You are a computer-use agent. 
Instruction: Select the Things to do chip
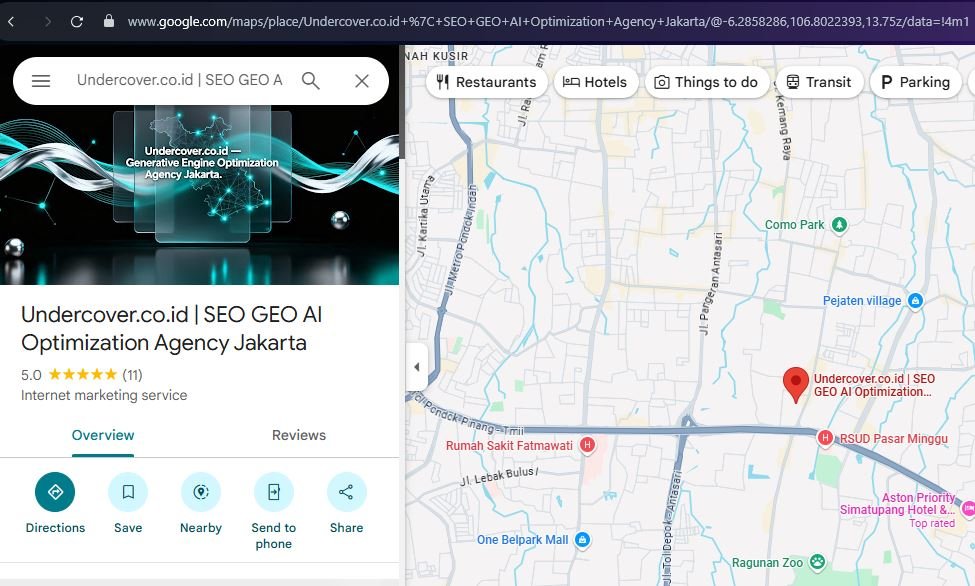(x=706, y=82)
